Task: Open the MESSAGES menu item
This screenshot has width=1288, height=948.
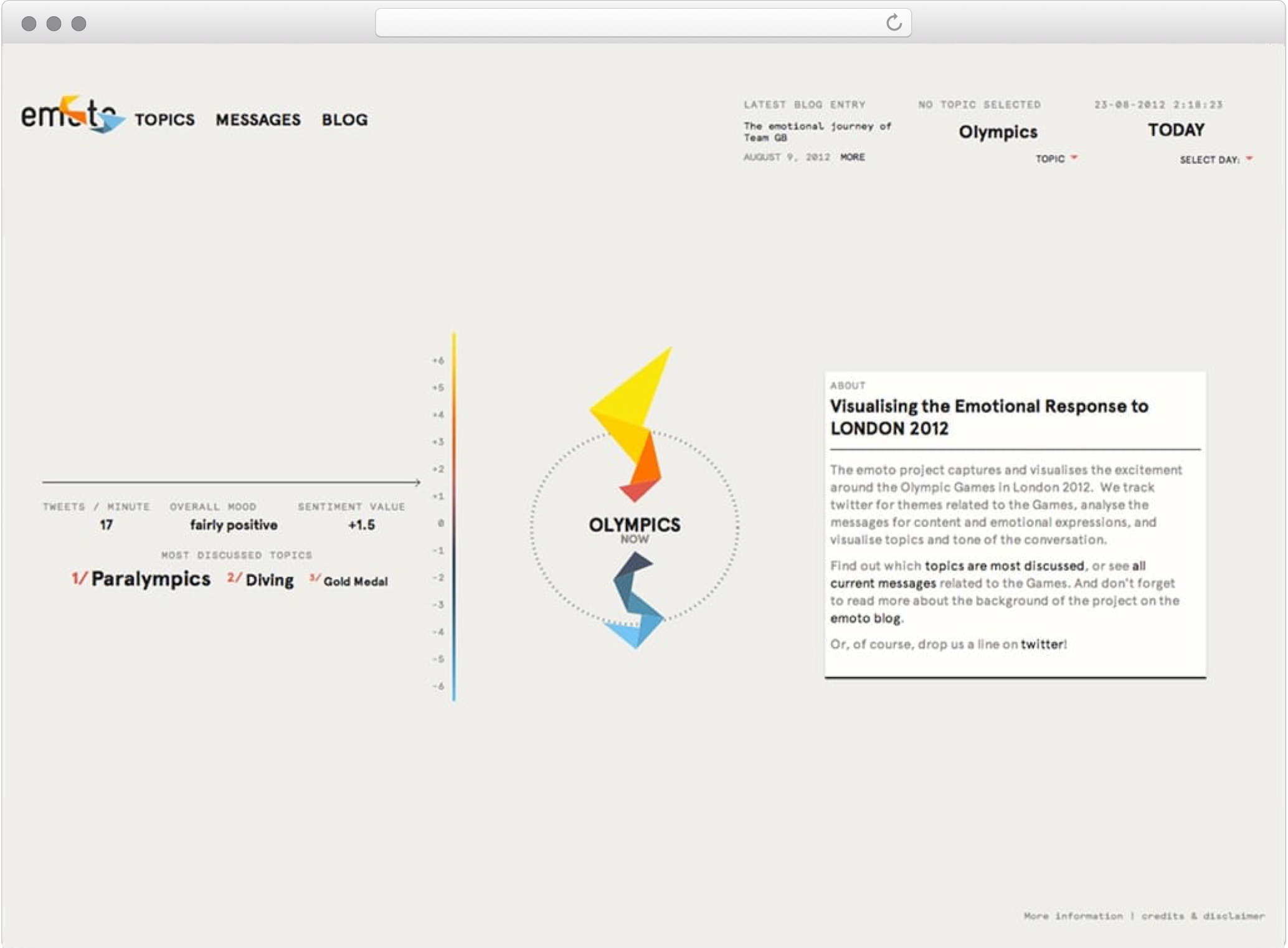Action: 258,120
